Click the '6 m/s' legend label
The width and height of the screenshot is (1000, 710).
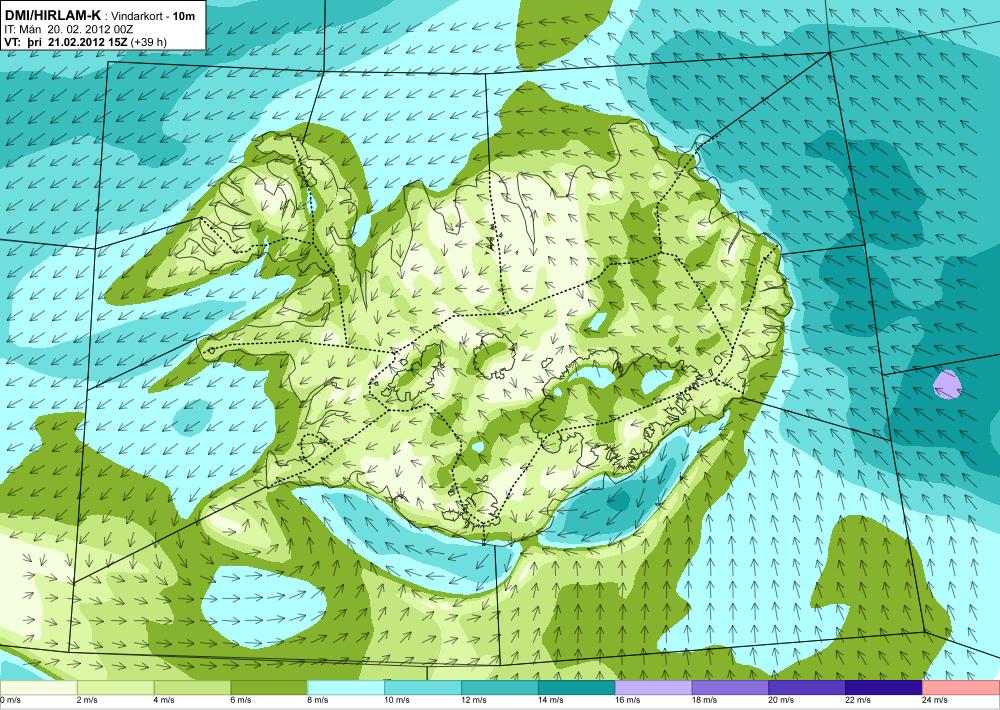click(x=240, y=700)
